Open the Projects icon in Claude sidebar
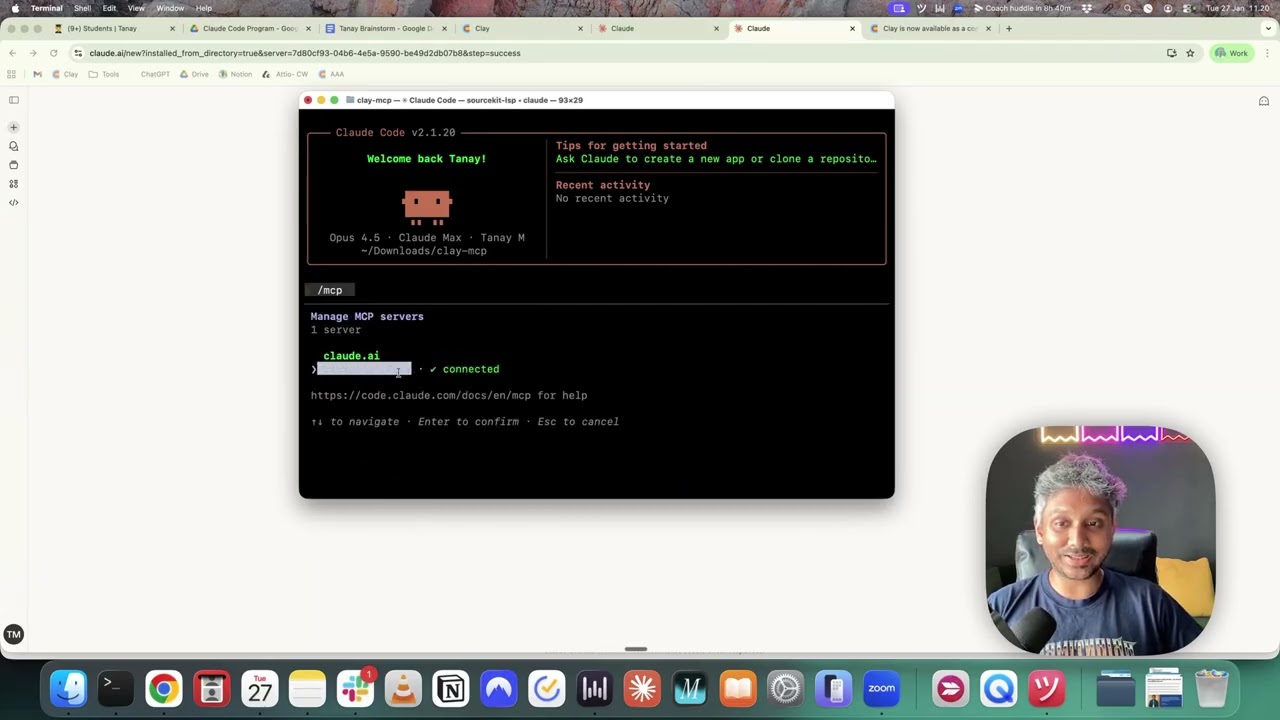 pos(14,165)
